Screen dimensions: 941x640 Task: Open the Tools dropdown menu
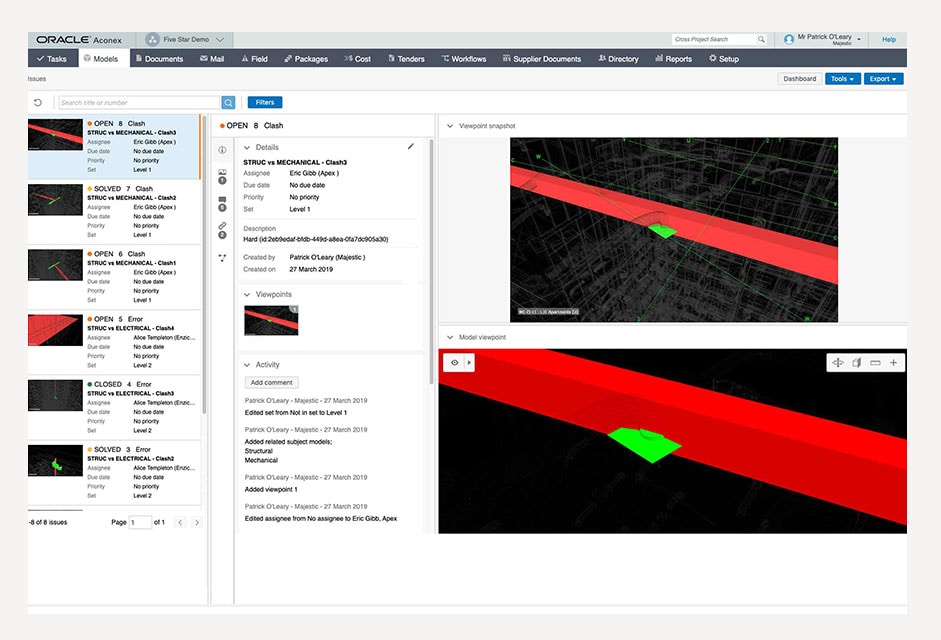pyautogui.click(x=842, y=79)
